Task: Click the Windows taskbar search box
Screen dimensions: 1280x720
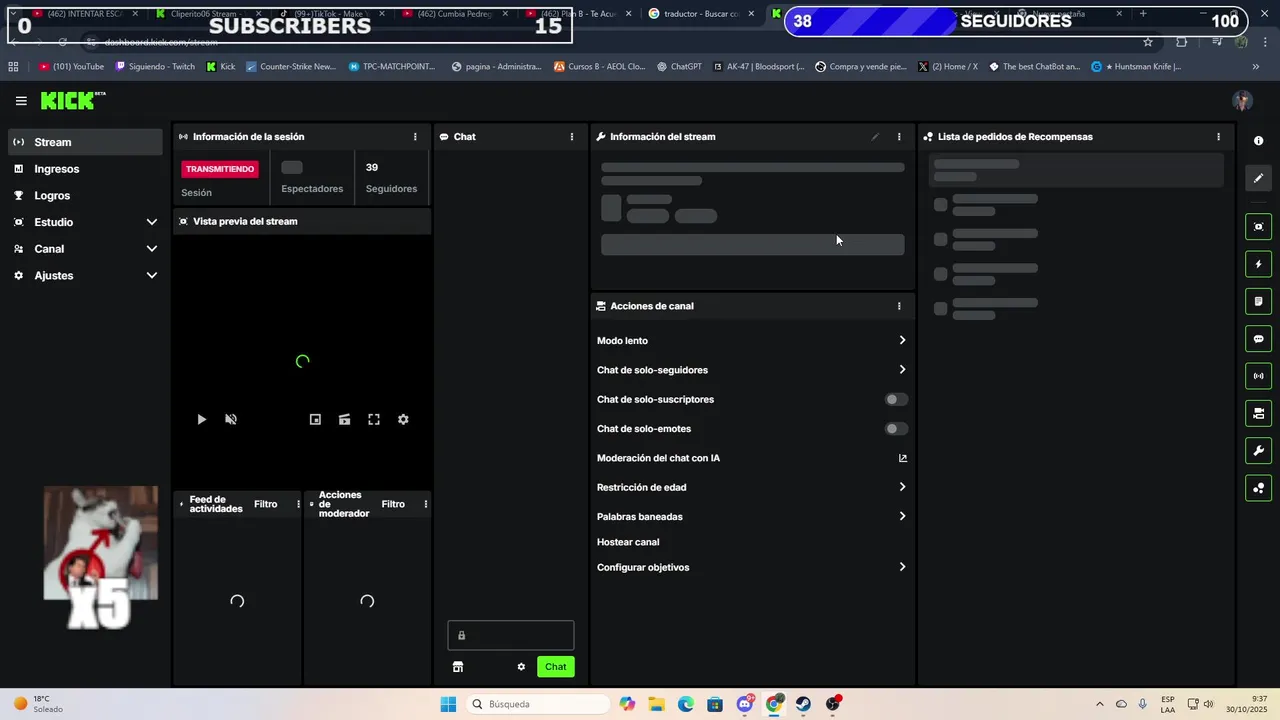Action: click(x=538, y=704)
